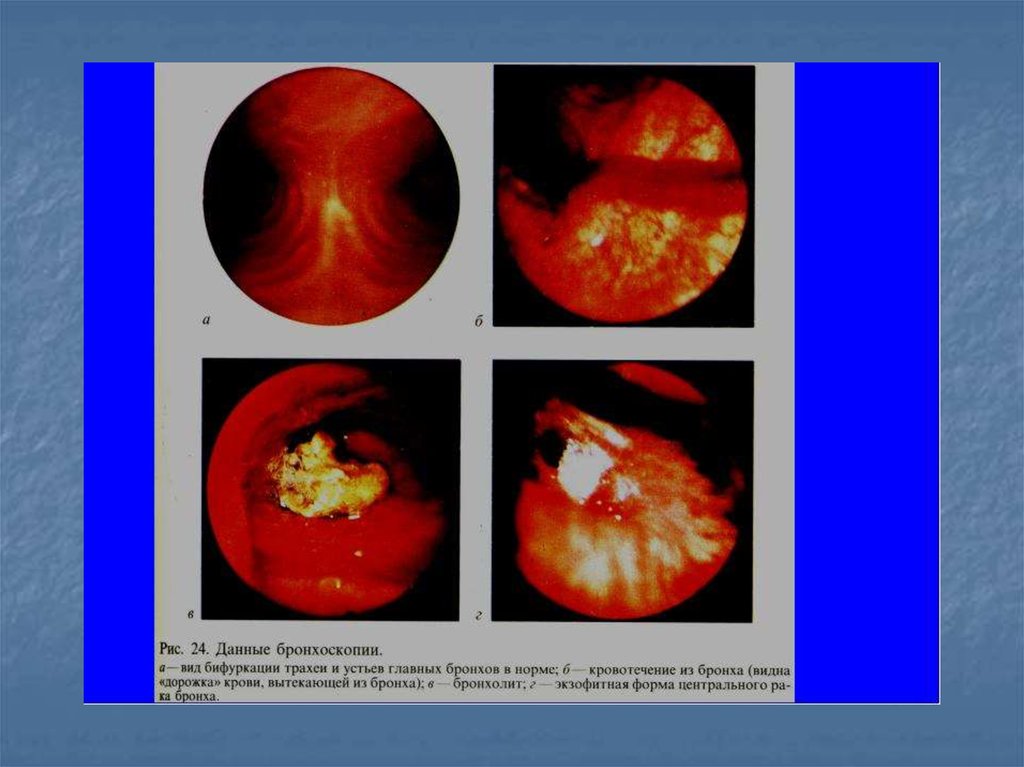The height and width of the screenshot is (767, 1024).
Task: Click the letter label 'б' beside second image
Action: (x=479, y=321)
